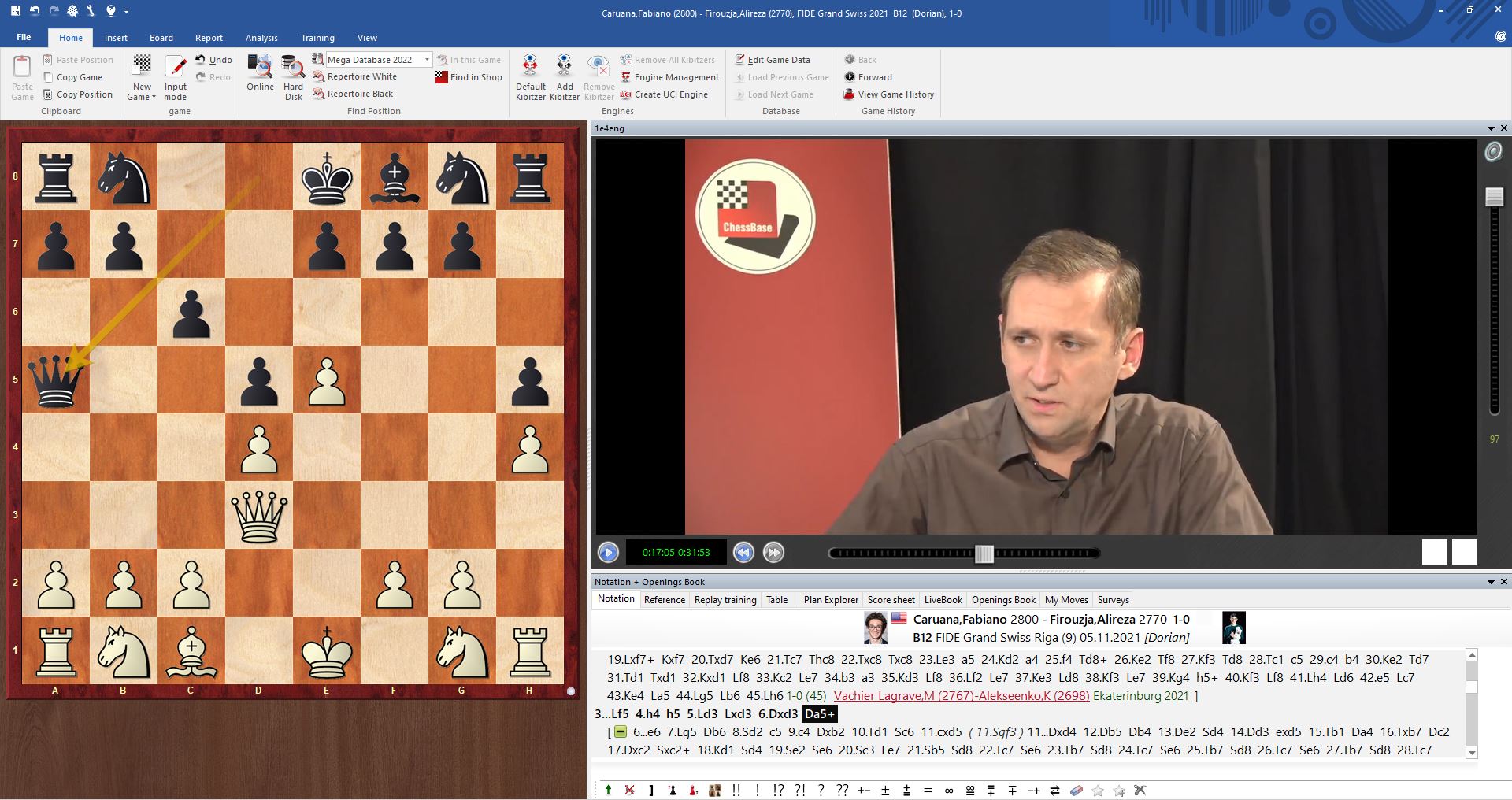1512x800 pixels.
Task: Start the Default Kibitzer
Action: (531, 78)
